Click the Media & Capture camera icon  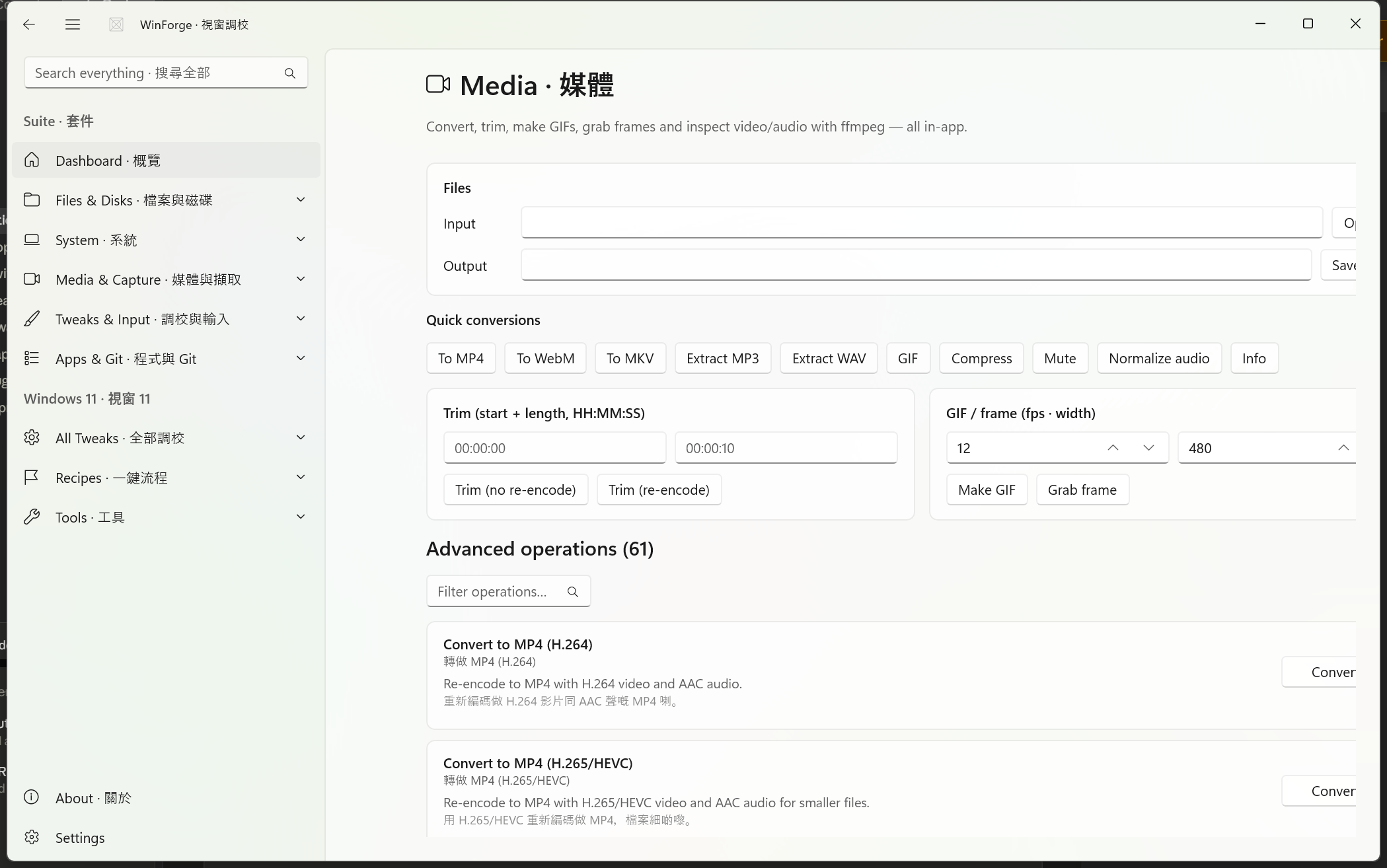point(32,279)
